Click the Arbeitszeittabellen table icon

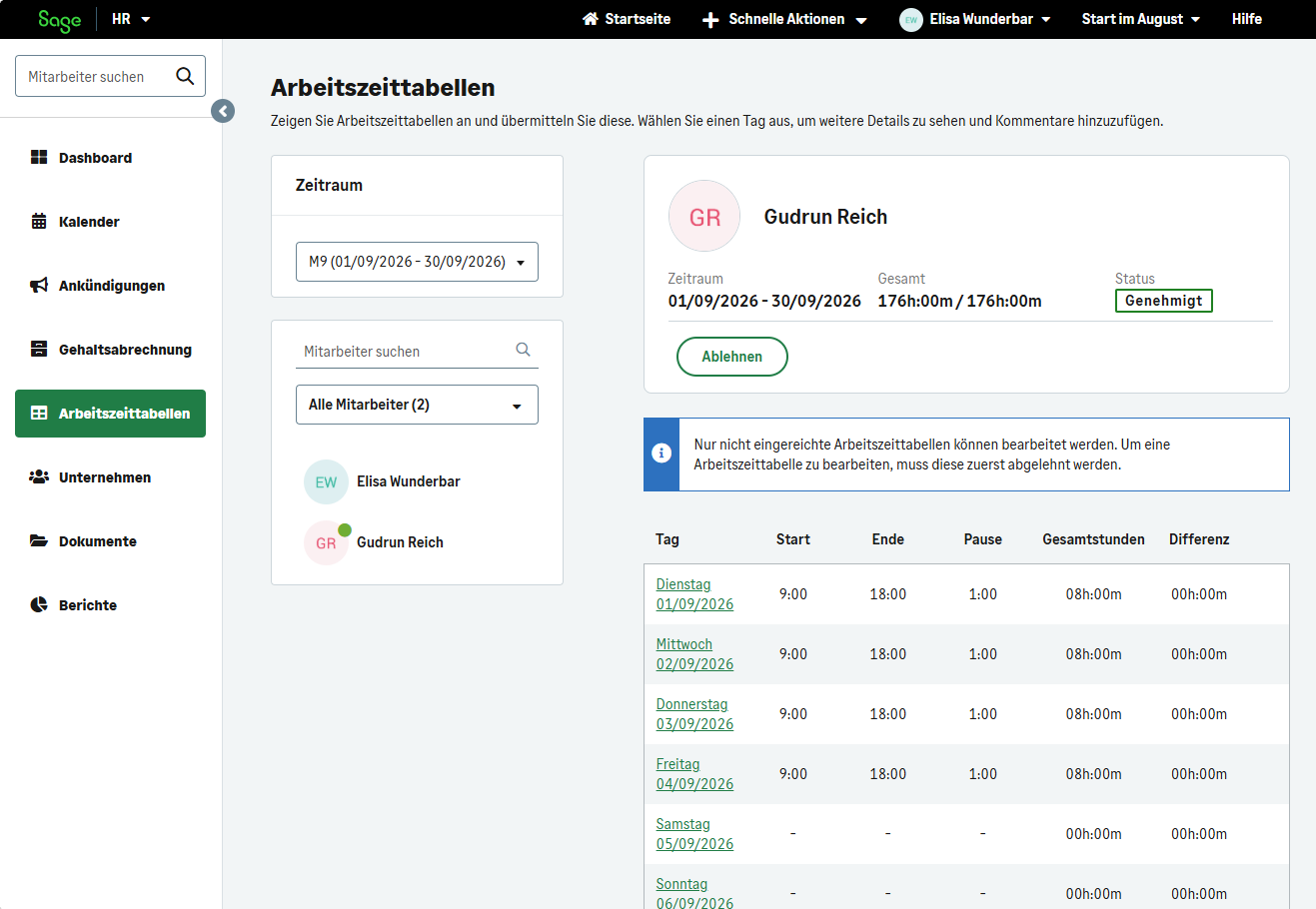click(39, 413)
